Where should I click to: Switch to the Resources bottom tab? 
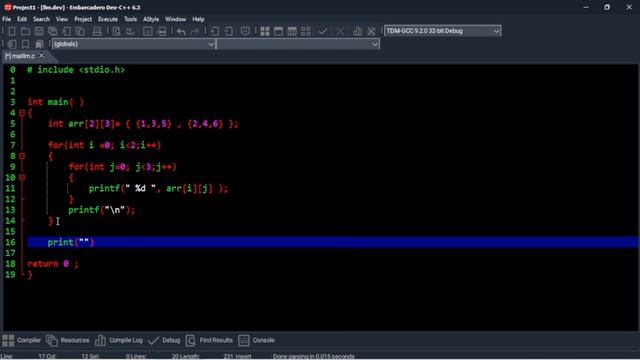(67, 340)
